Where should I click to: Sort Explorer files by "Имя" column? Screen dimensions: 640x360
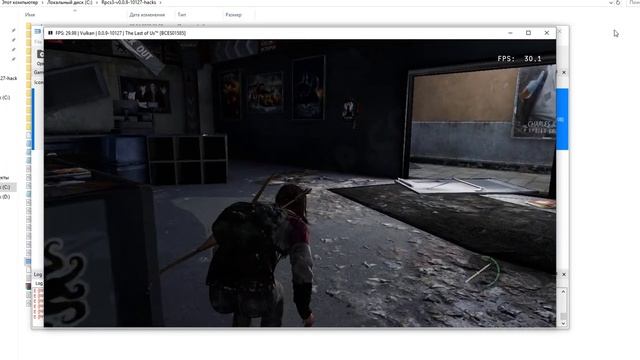pyautogui.click(x=30, y=15)
